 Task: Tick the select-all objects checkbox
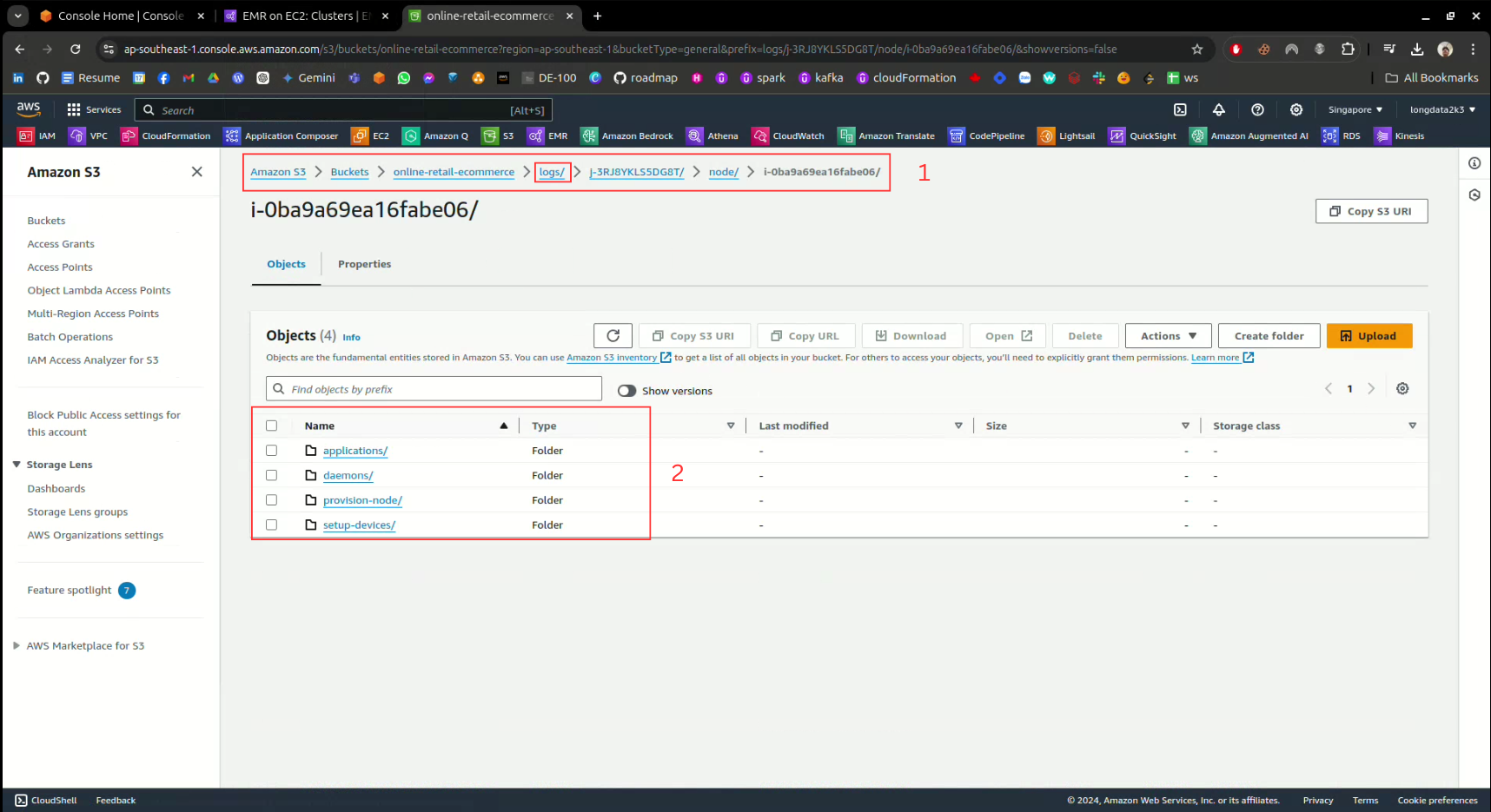(x=272, y=426)
